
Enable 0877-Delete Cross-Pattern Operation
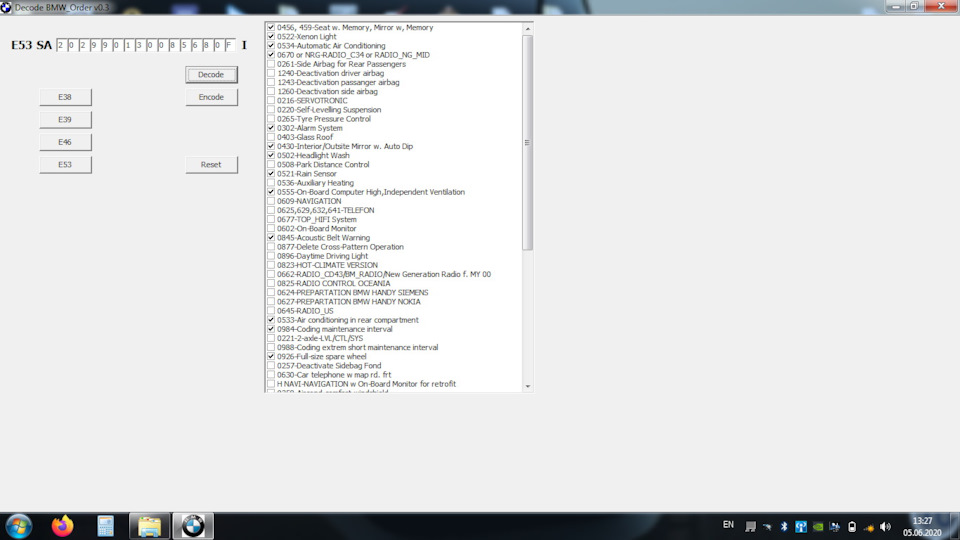click(x=271, y=247)
